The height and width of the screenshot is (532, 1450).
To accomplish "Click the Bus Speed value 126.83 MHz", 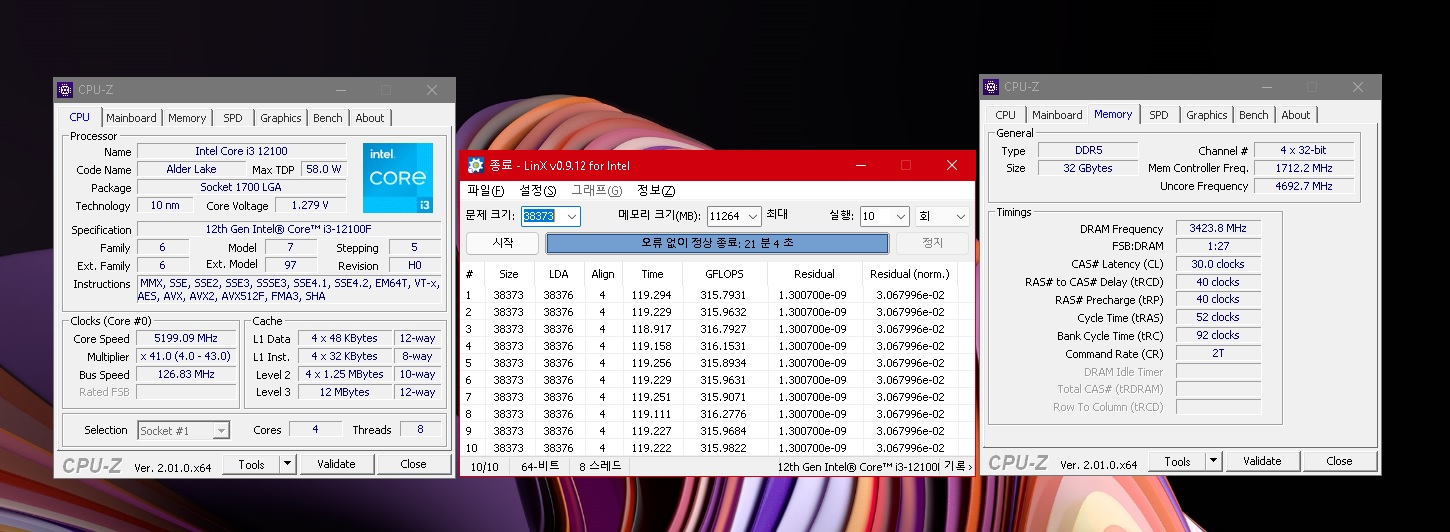I will 187,375.
